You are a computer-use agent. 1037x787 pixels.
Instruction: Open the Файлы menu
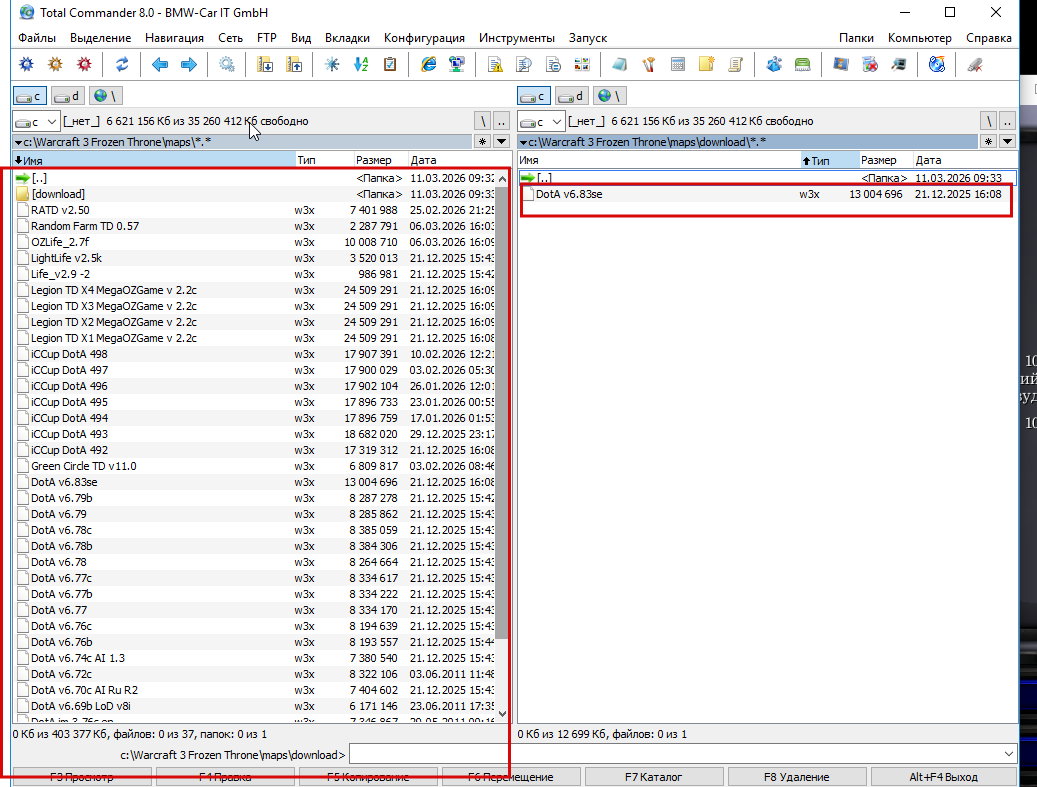point(37,38)
